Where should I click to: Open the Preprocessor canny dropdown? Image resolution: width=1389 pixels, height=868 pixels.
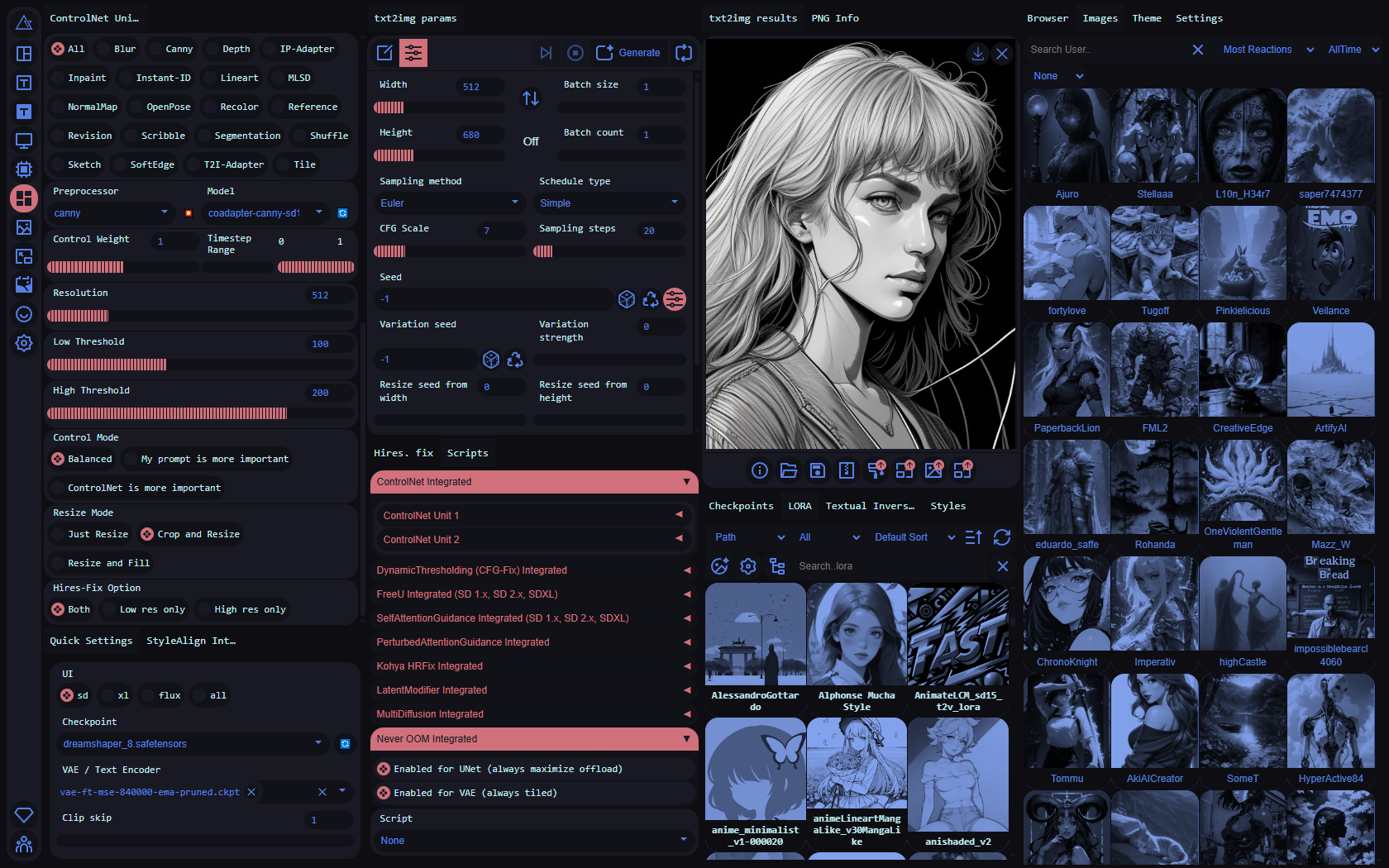[x=112, y=213]
